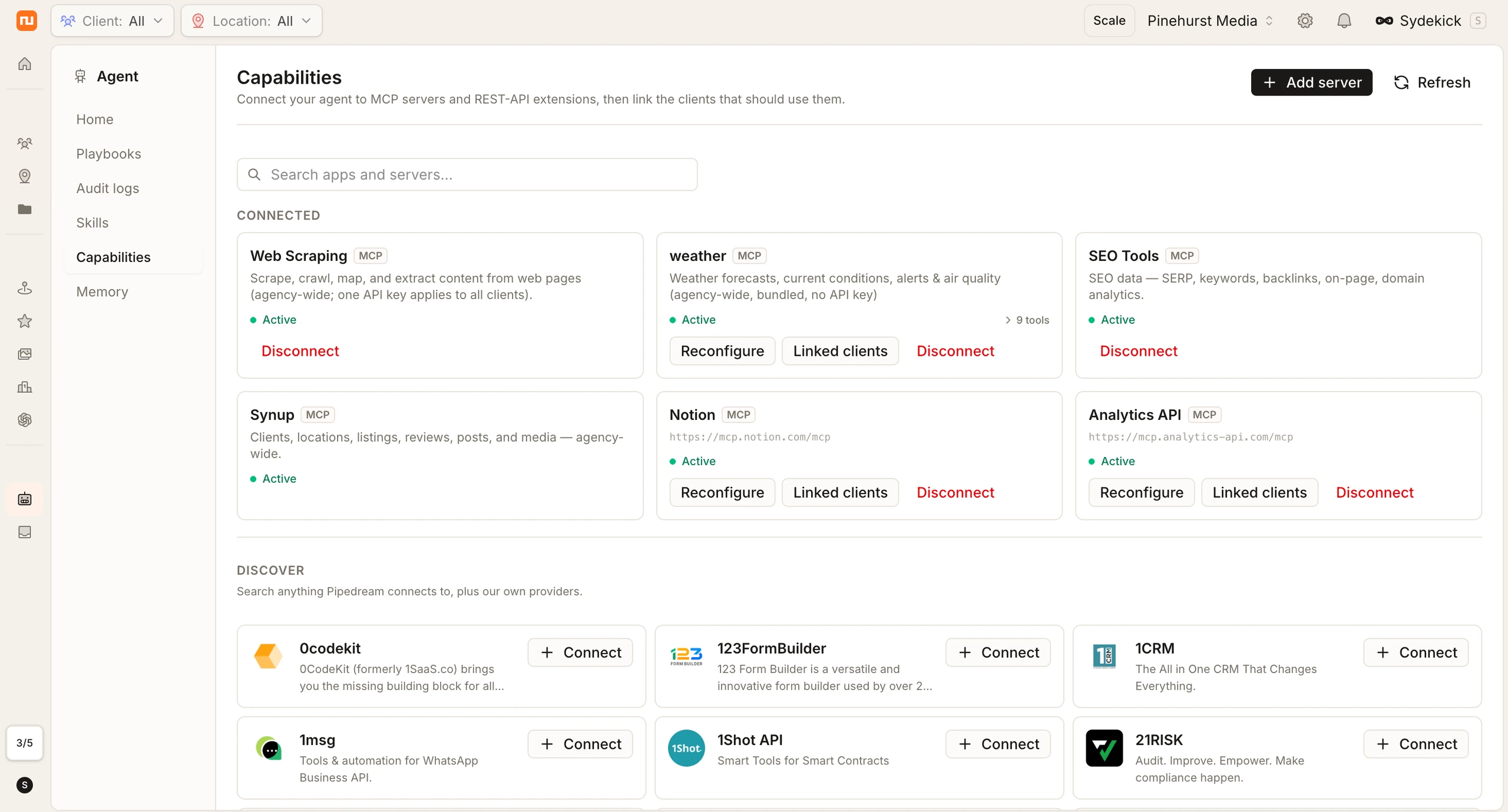Click the Synup card title
The width and height of the screenshot is (1508, 812).
(272, 415)
